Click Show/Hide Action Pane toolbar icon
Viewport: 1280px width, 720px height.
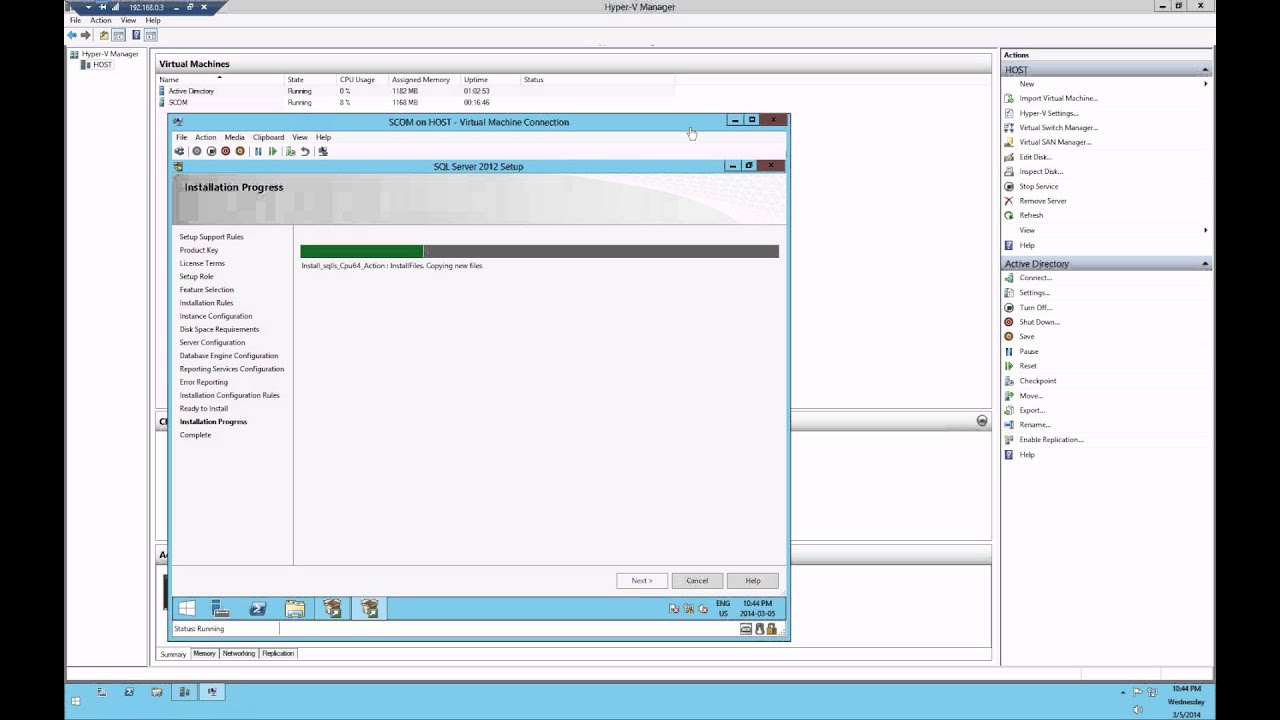pyautogui.click(x=151, y=35)
